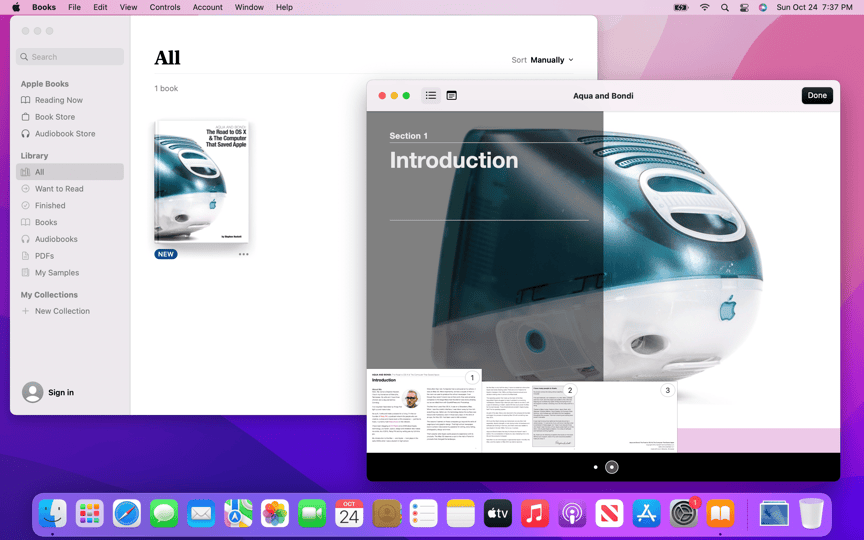This screenshot has width=864, height=540.
Task: Focus the Search field in Books
Action: pos(70,57)
